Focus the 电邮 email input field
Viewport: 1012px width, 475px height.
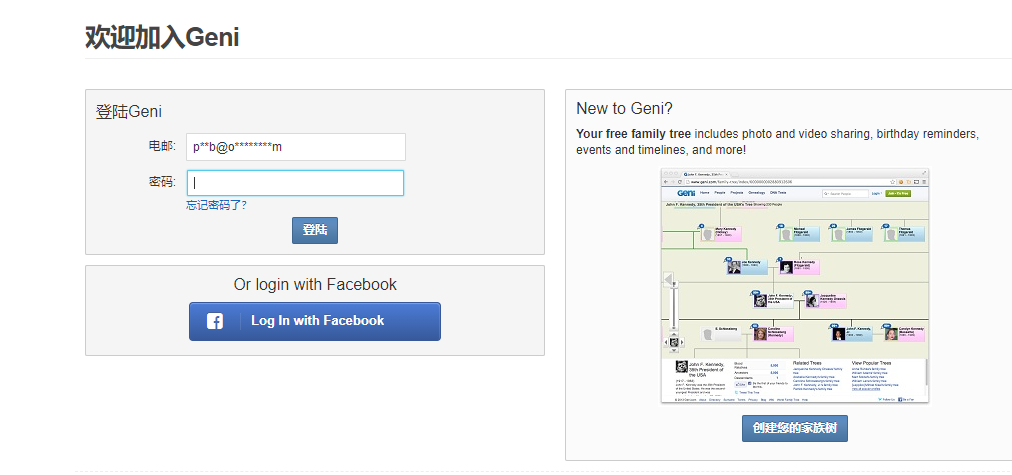(297, 147)
